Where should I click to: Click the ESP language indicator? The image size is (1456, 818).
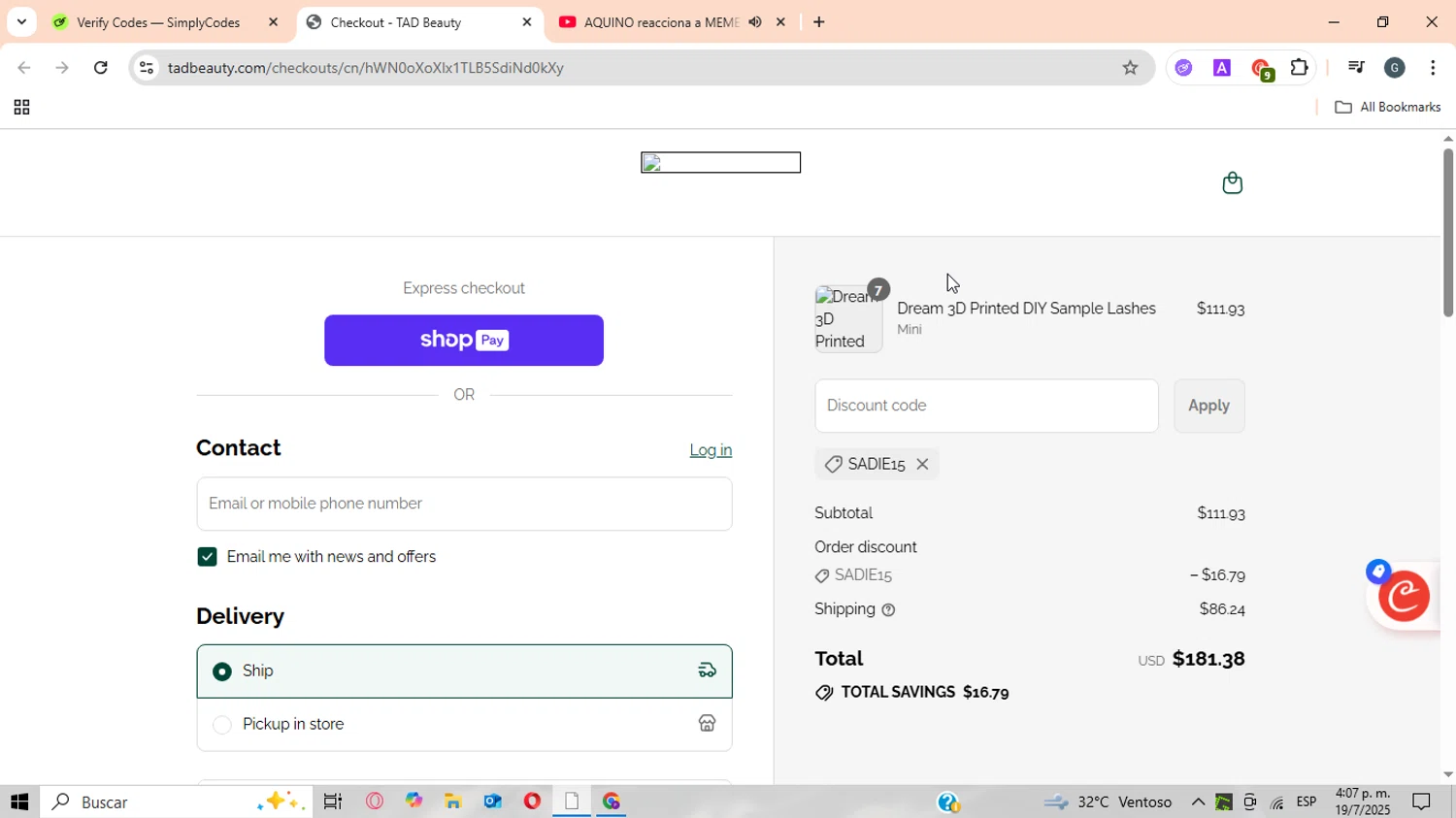(1307, 802)
